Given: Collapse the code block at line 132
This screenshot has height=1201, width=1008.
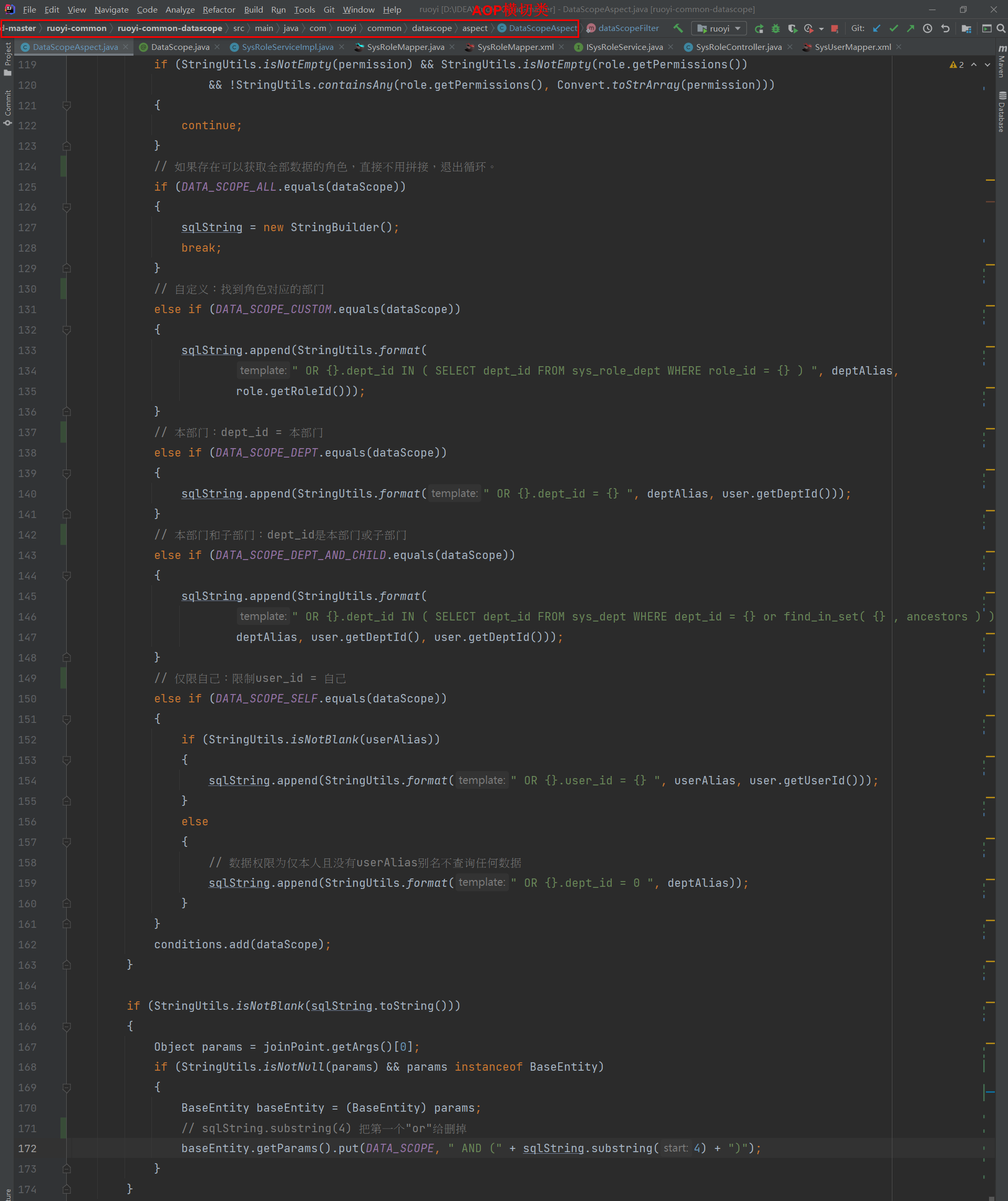Looking at the screenshot, I should click(66, 329).
